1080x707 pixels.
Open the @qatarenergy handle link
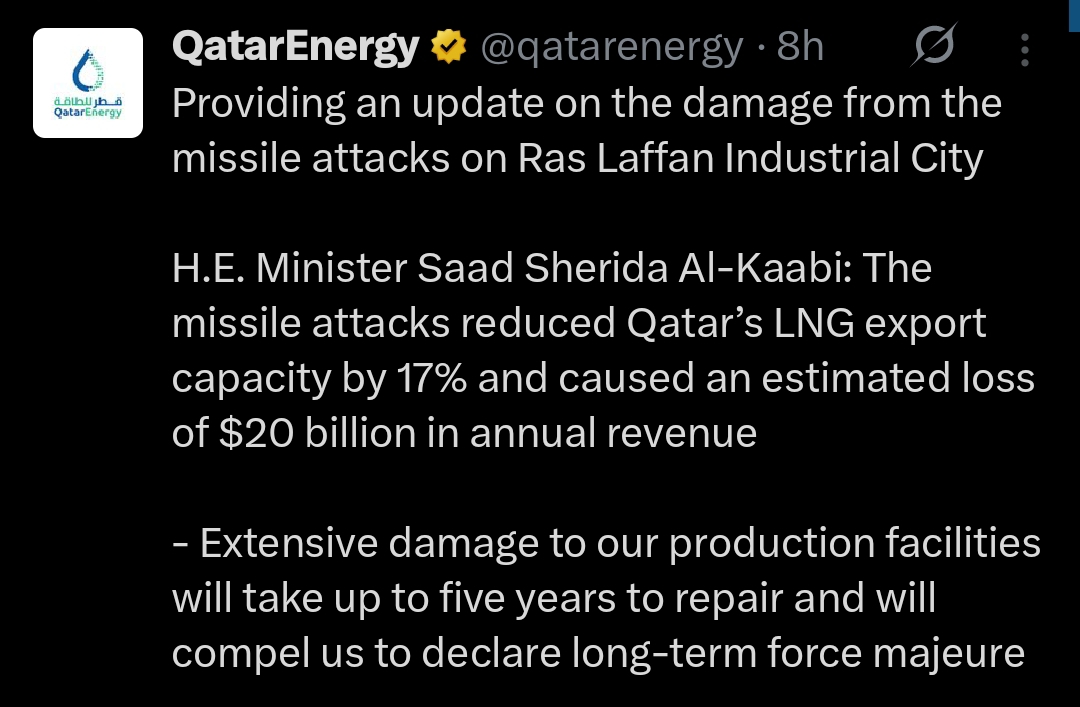[612, 47]
